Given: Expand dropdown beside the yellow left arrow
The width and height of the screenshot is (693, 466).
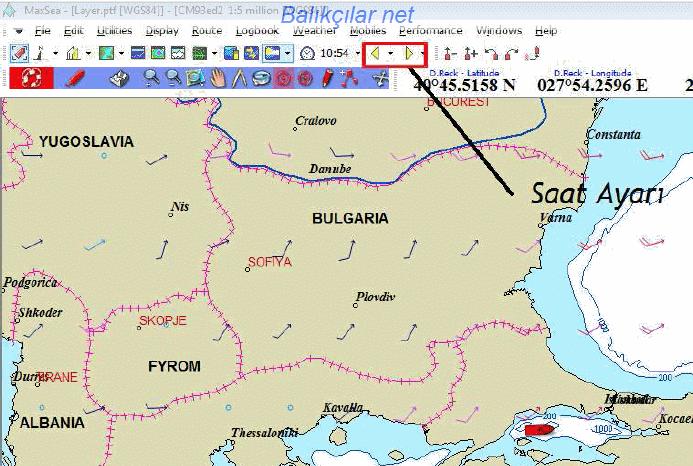Looking at the screenshot, I should point(390,53).
